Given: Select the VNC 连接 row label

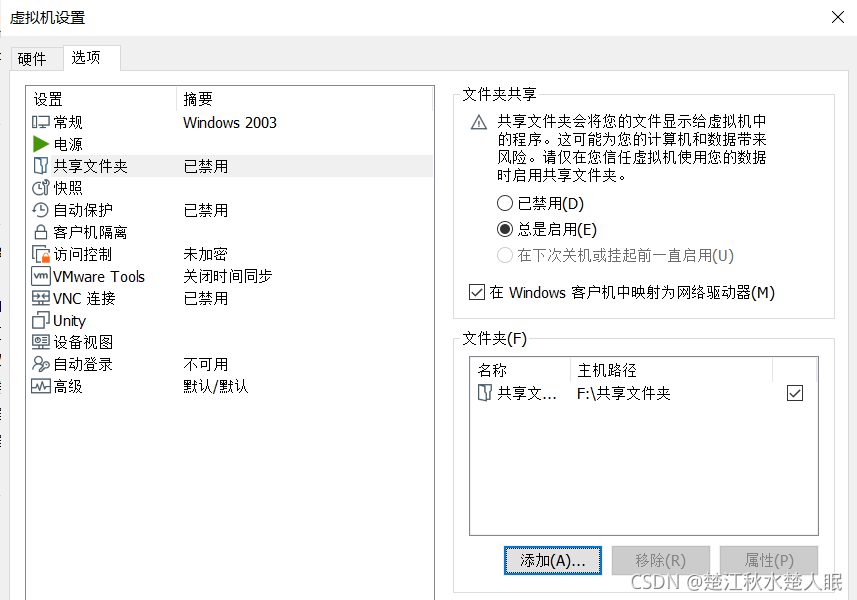Looking at the screenshot, I should (84, 298).
